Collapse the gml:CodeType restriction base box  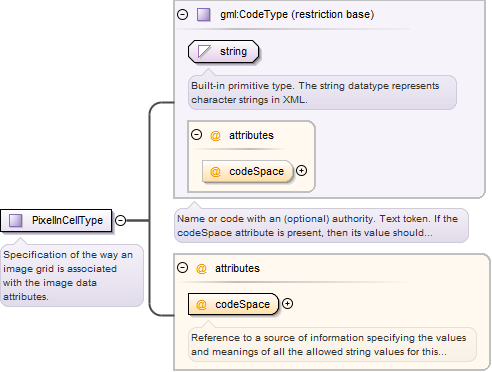tap(182, 14)
